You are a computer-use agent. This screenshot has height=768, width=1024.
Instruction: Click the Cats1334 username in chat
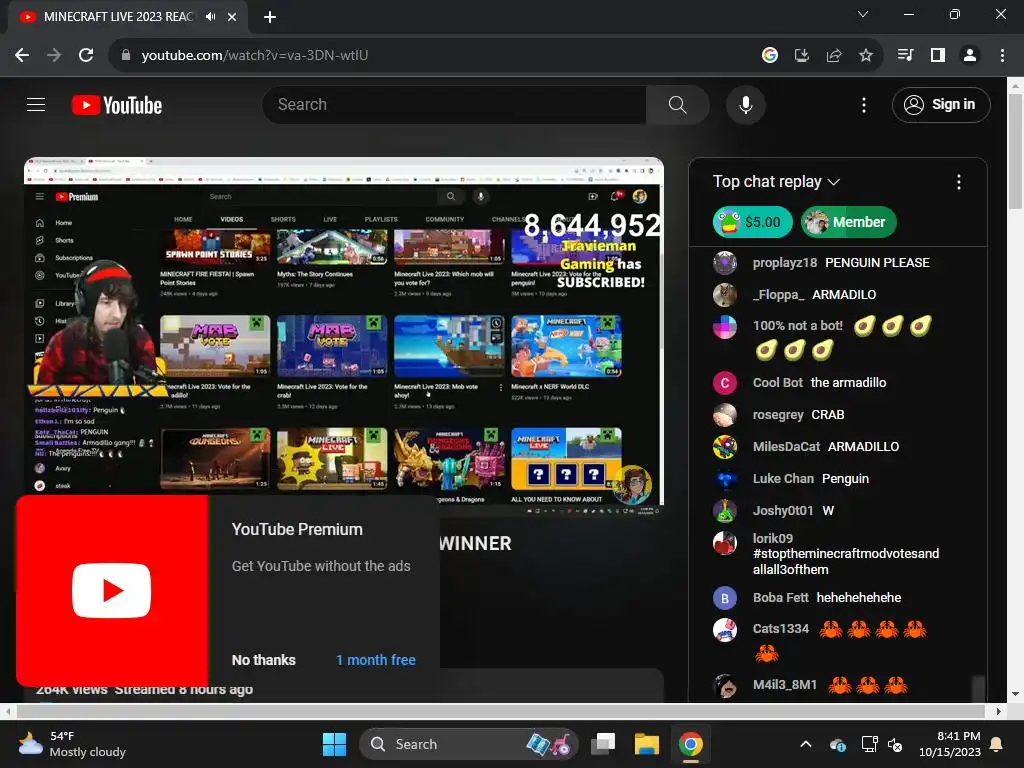tap(780, 629)
